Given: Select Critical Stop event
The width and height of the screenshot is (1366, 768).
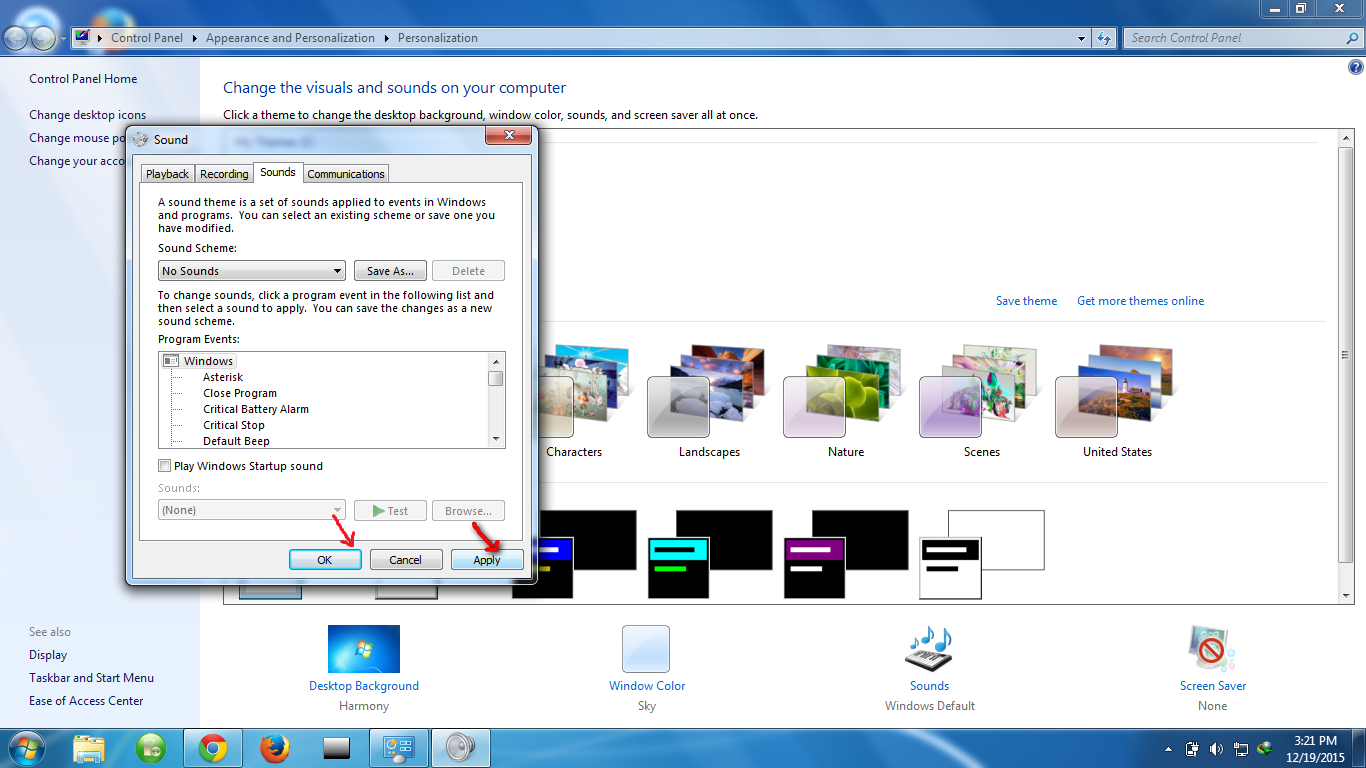Looking at the screenshot, I should point(234,425).
